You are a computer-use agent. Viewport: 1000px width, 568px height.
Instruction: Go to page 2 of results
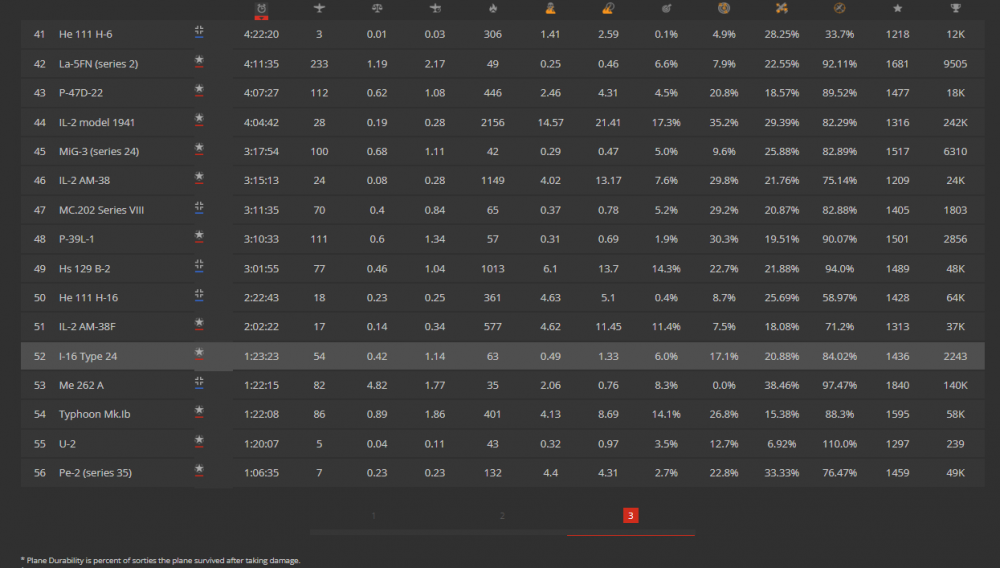(503, 516)
